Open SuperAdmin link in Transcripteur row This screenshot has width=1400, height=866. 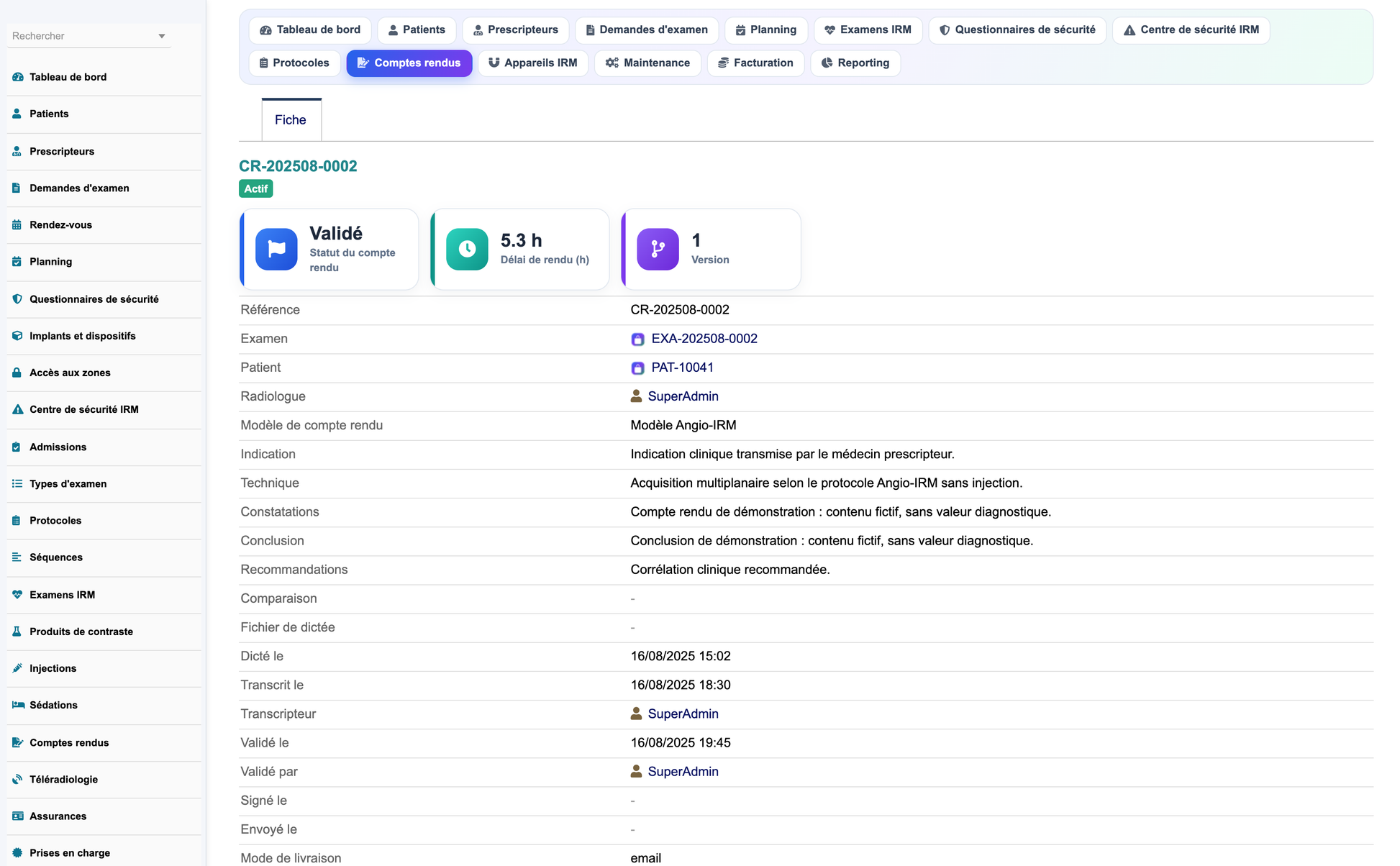coord(683,714)
